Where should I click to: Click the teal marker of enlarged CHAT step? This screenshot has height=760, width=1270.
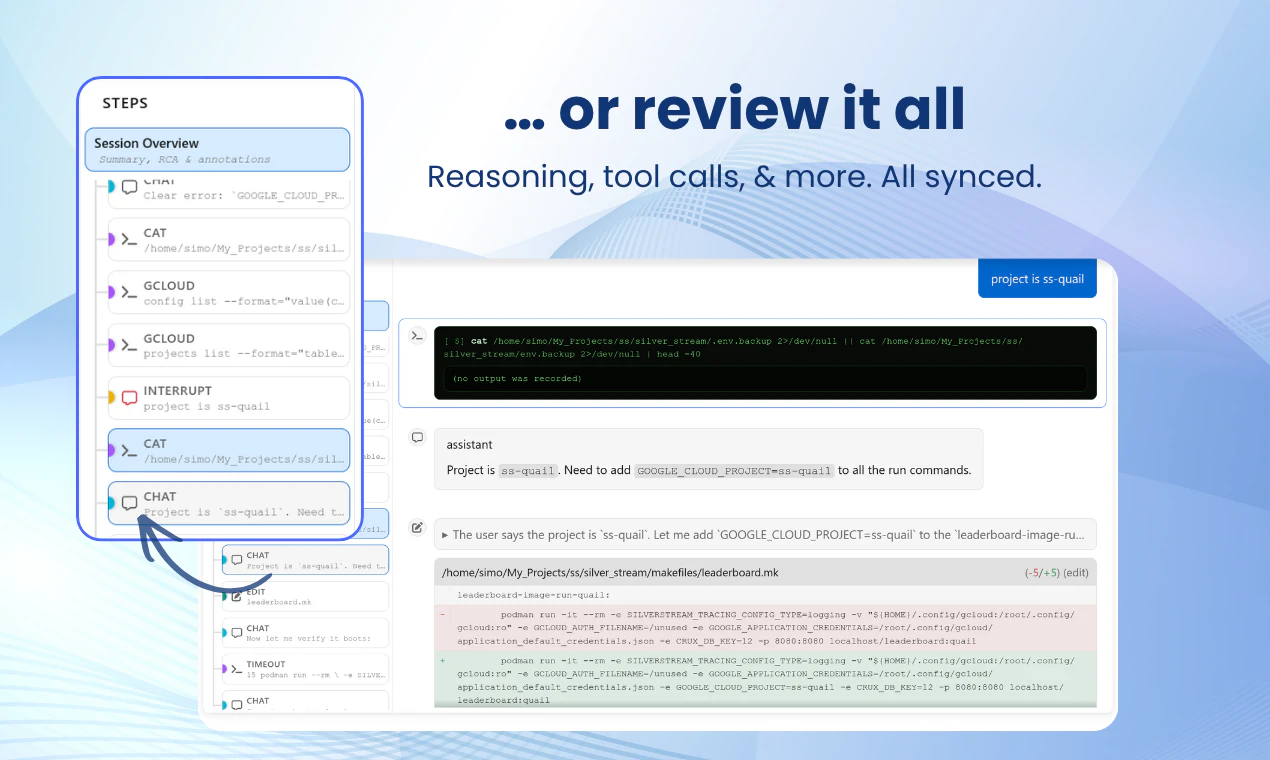point(111,504)
